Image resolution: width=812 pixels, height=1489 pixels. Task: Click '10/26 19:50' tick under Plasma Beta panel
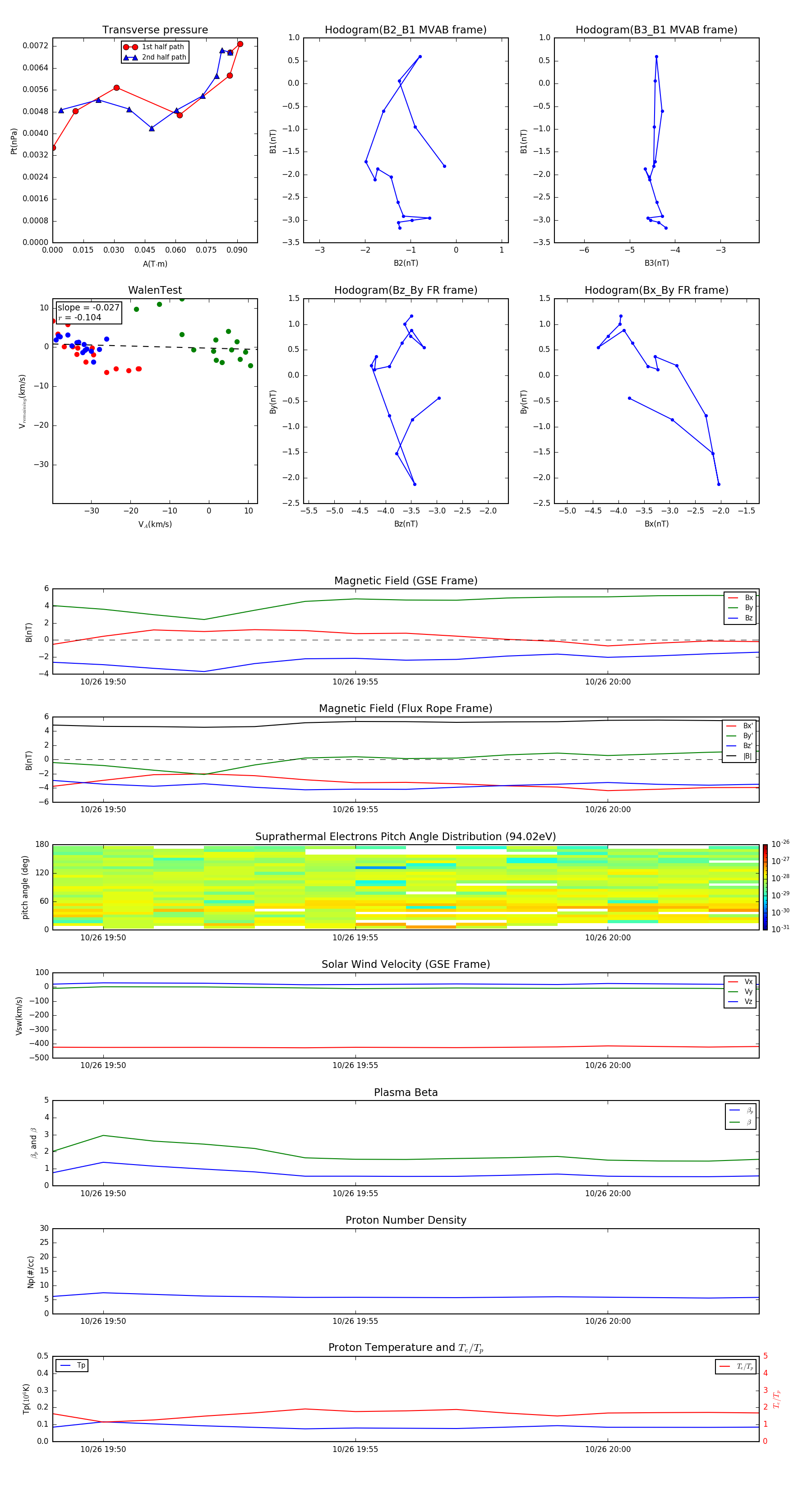click(x=103, y=1193)
